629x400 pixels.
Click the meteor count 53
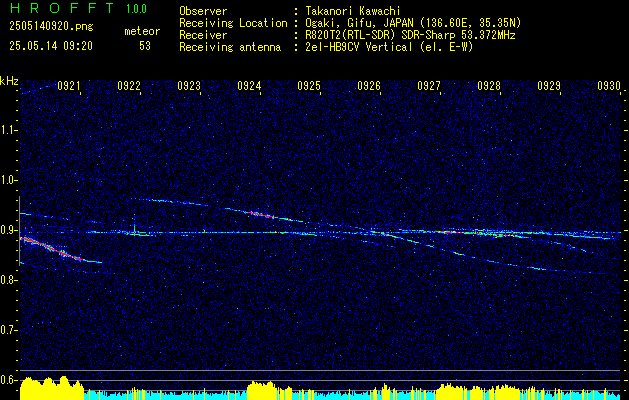145,46
